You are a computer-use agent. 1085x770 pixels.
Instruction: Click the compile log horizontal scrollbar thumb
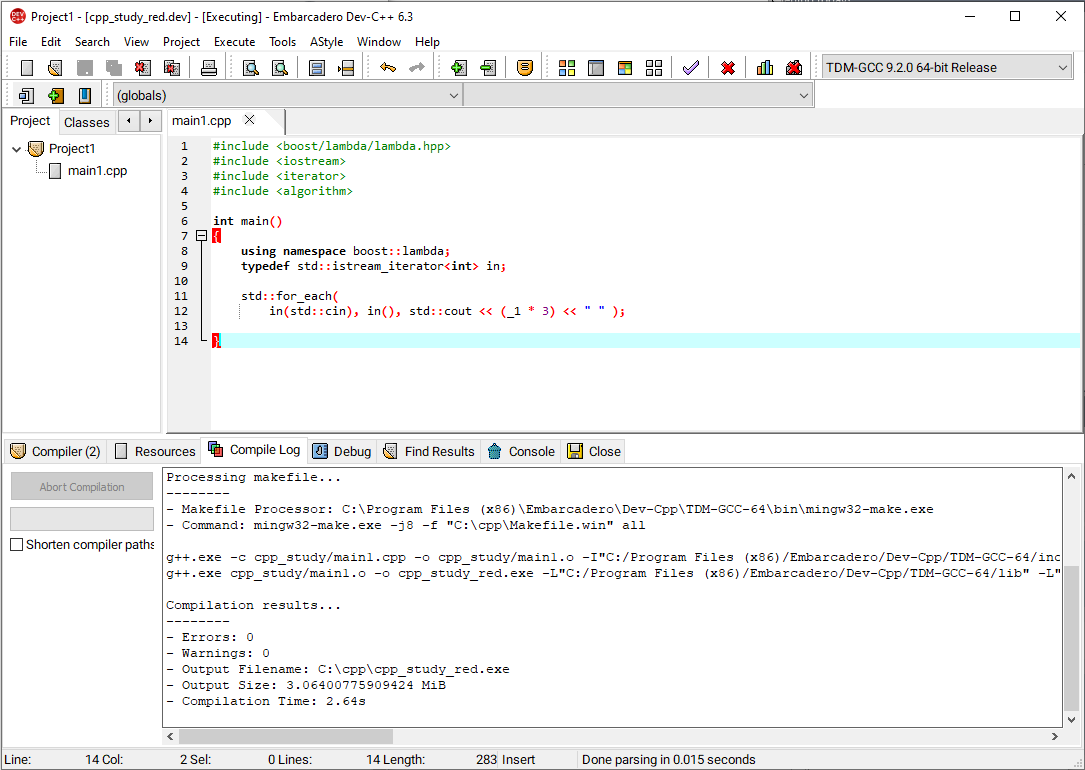[x=286, y=737]
